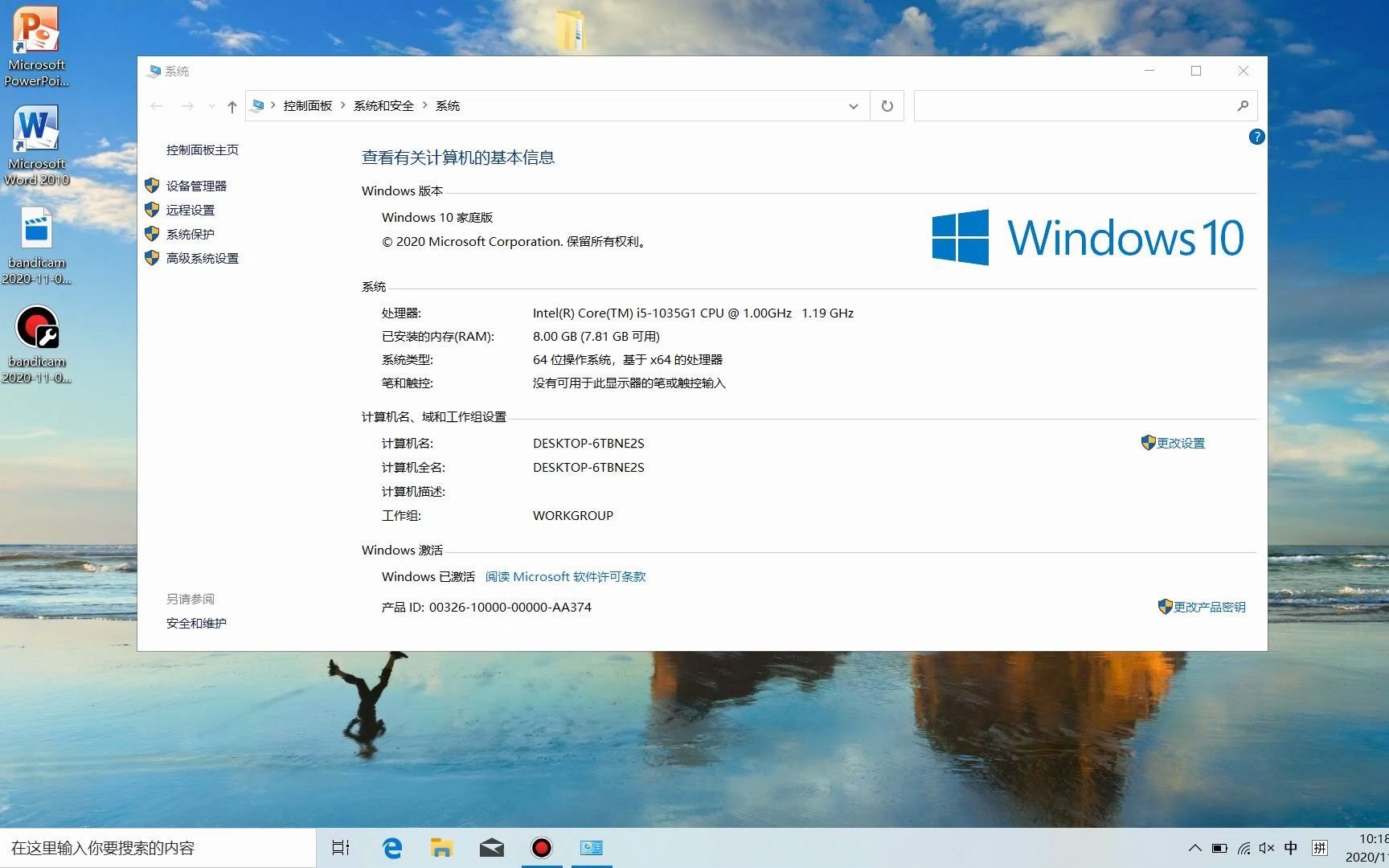Open recent locations dropdown chevron
Screen dimensions: 1389x868
tap(211, 106)
